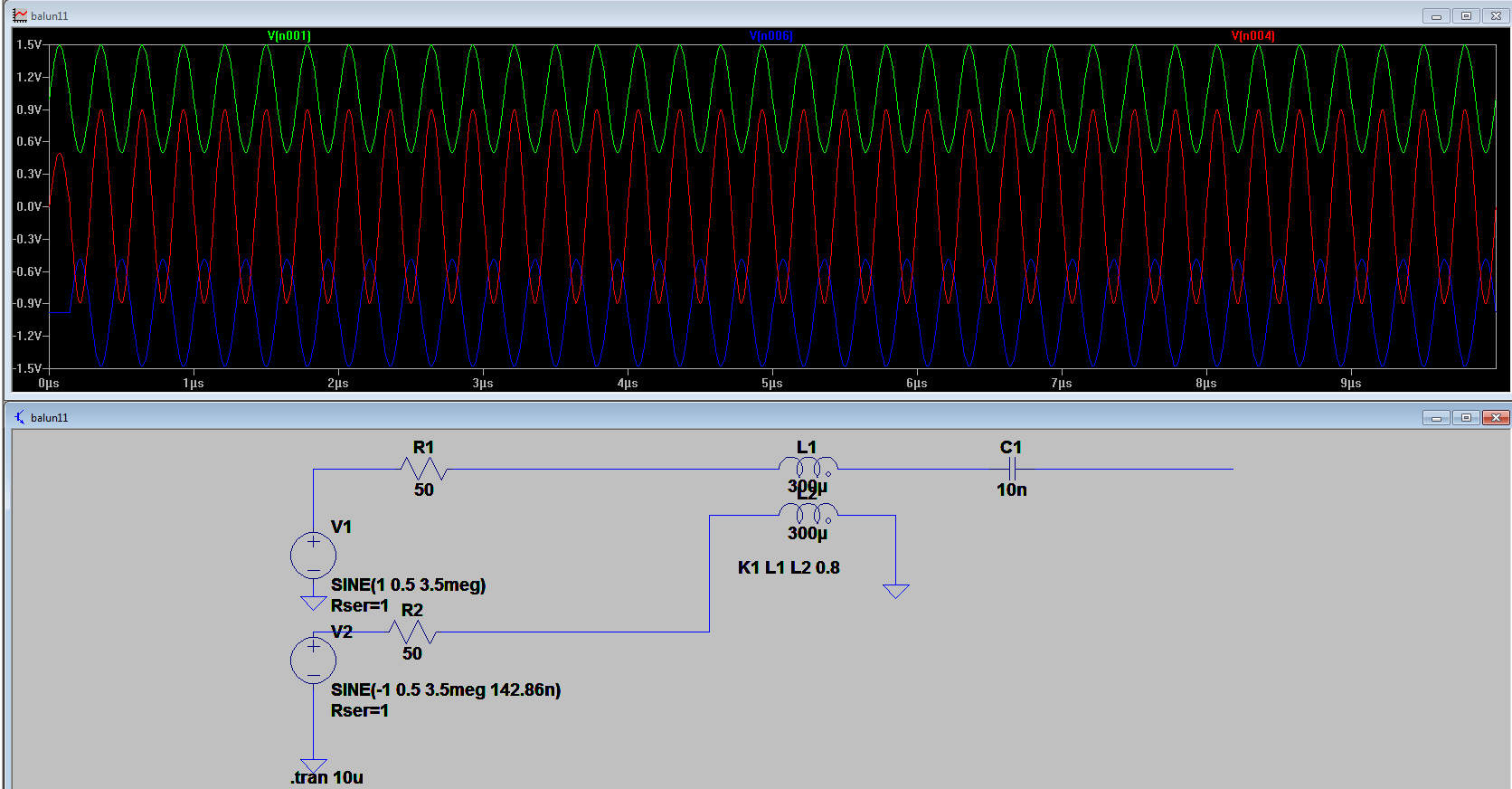
Task: Click the 50 value of R2
Action: [412, 653]
